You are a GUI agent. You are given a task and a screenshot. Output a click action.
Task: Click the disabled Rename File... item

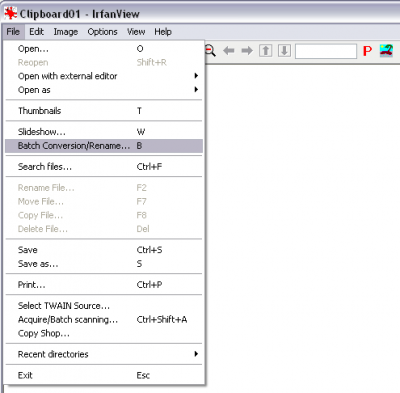pyautogui.click(x=104, y=188)
